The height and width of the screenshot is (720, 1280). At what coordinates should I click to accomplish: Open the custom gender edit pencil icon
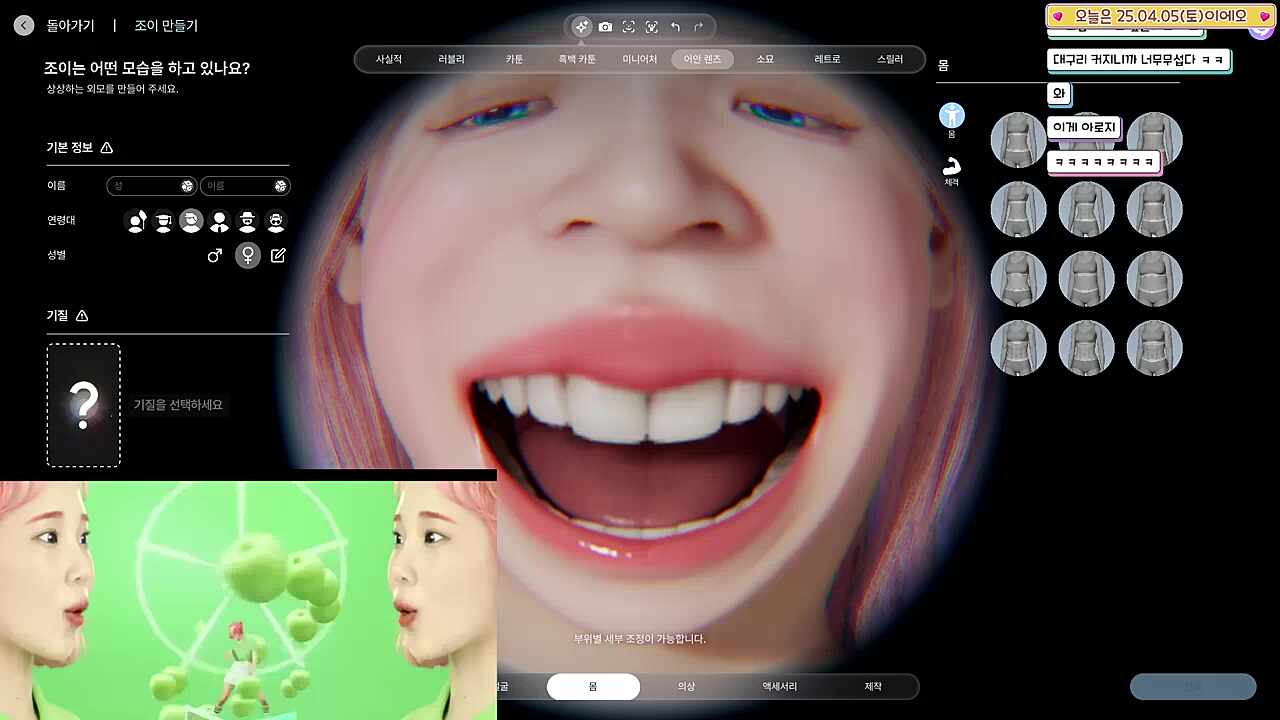click(x=278, y=256)
